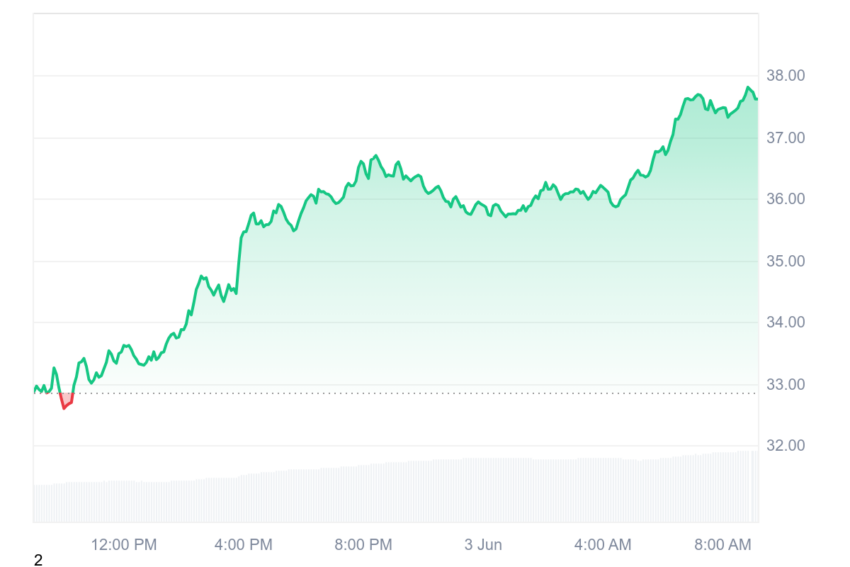Click the volume bars below the chart
This screenshot has height=567, width=850.
point(396,487)
